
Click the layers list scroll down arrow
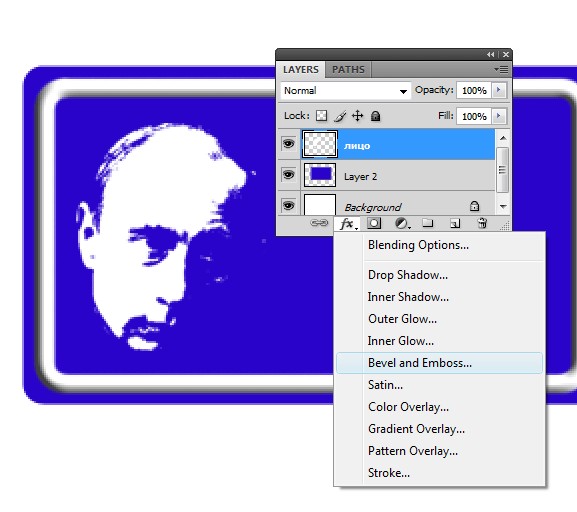503,206
